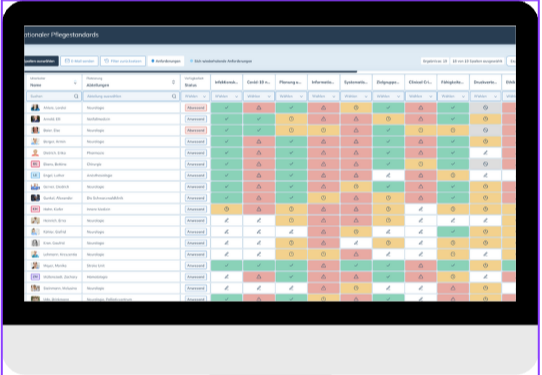
Task: Sort by the Abteilungen column arrow
Action: click(x=174, y=82)
